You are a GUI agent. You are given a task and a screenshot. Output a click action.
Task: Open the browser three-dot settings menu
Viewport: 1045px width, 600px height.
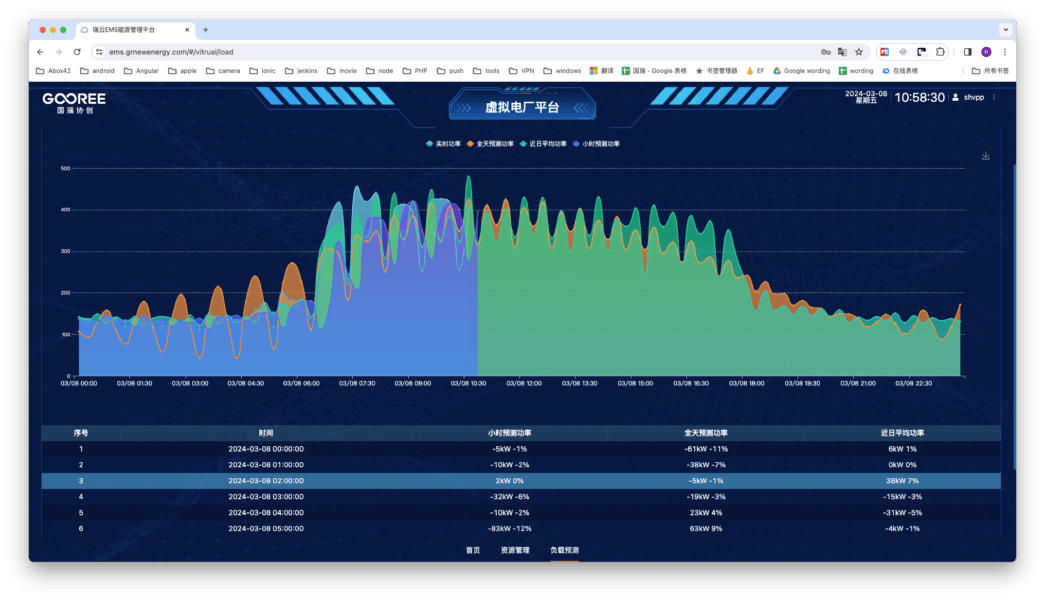pos(1004,51)
